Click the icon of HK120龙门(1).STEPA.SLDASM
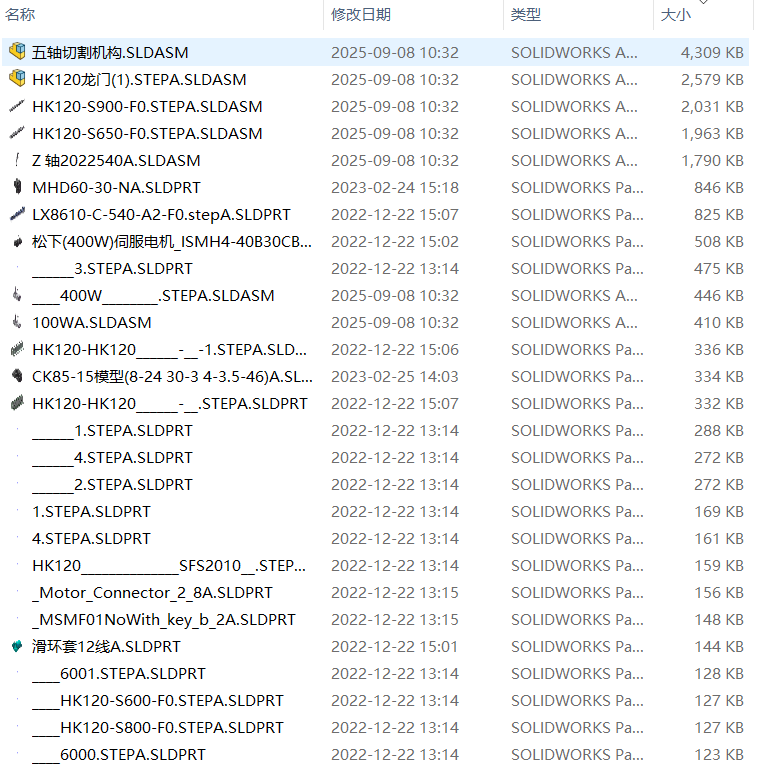760x775 pixels. coord(17,79)
